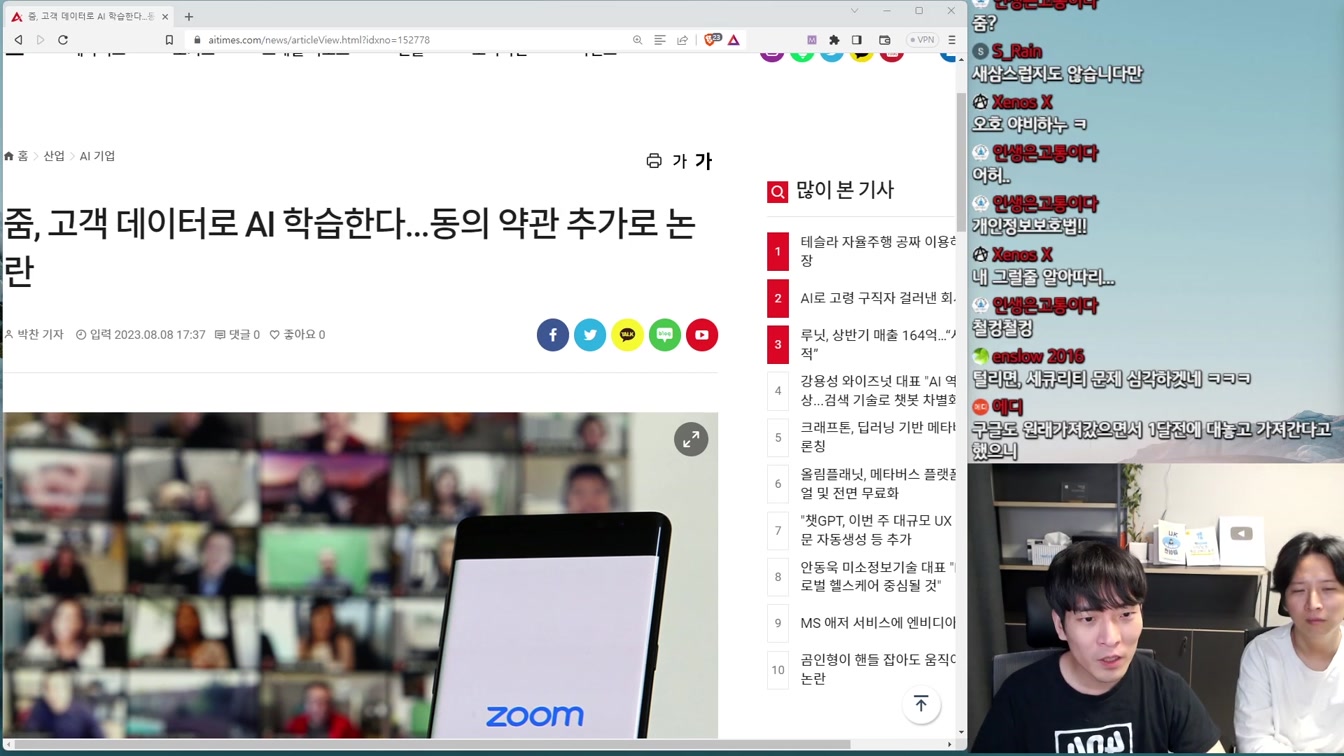Decrease font size with small 가
Screen dimensions: 1344x756
tap(679, 161)
